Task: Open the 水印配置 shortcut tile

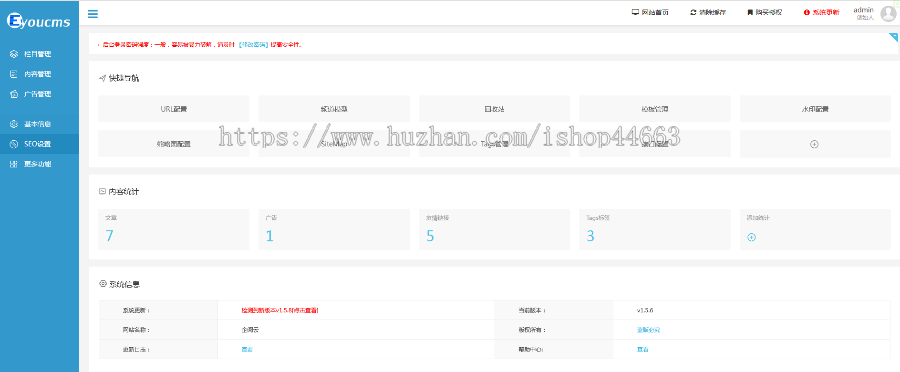Action: click(815, 108)
